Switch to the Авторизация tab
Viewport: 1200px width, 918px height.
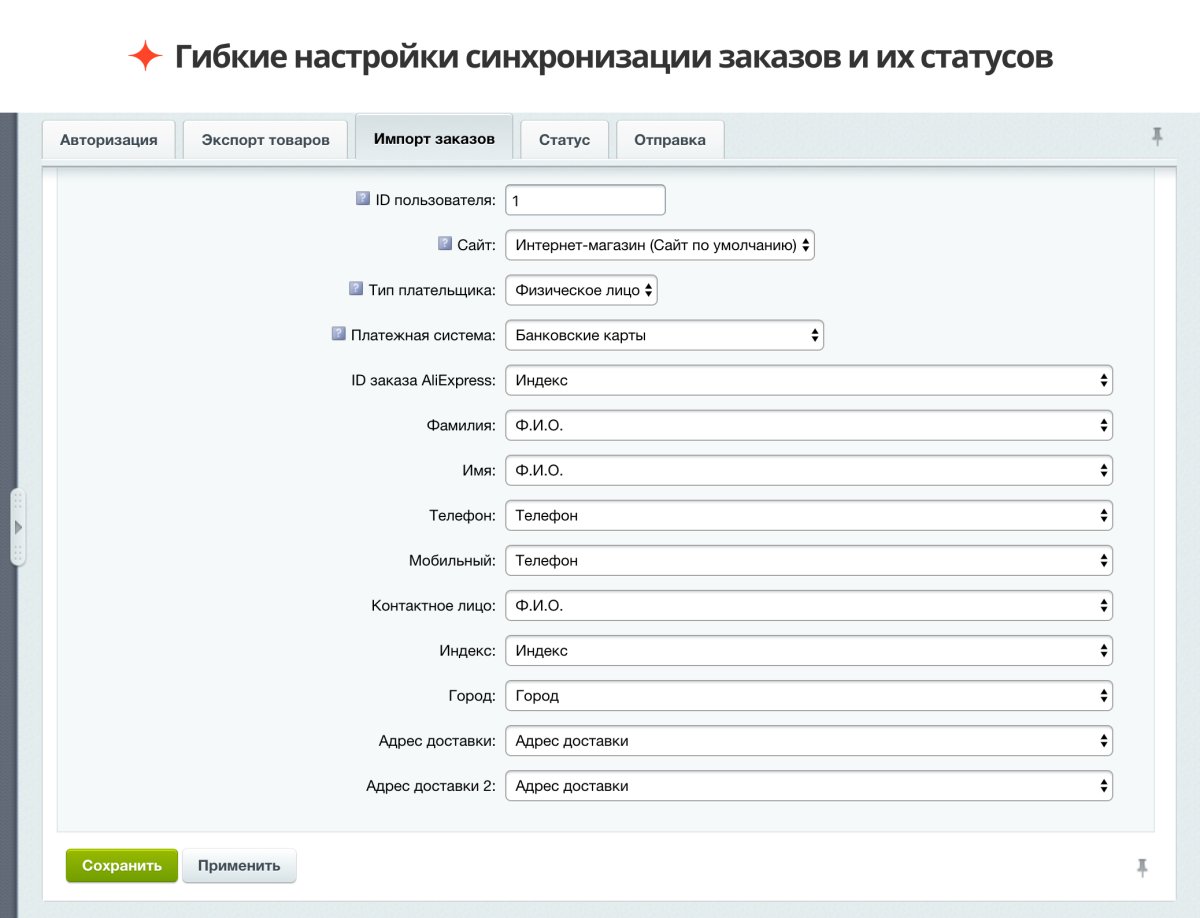109,140
